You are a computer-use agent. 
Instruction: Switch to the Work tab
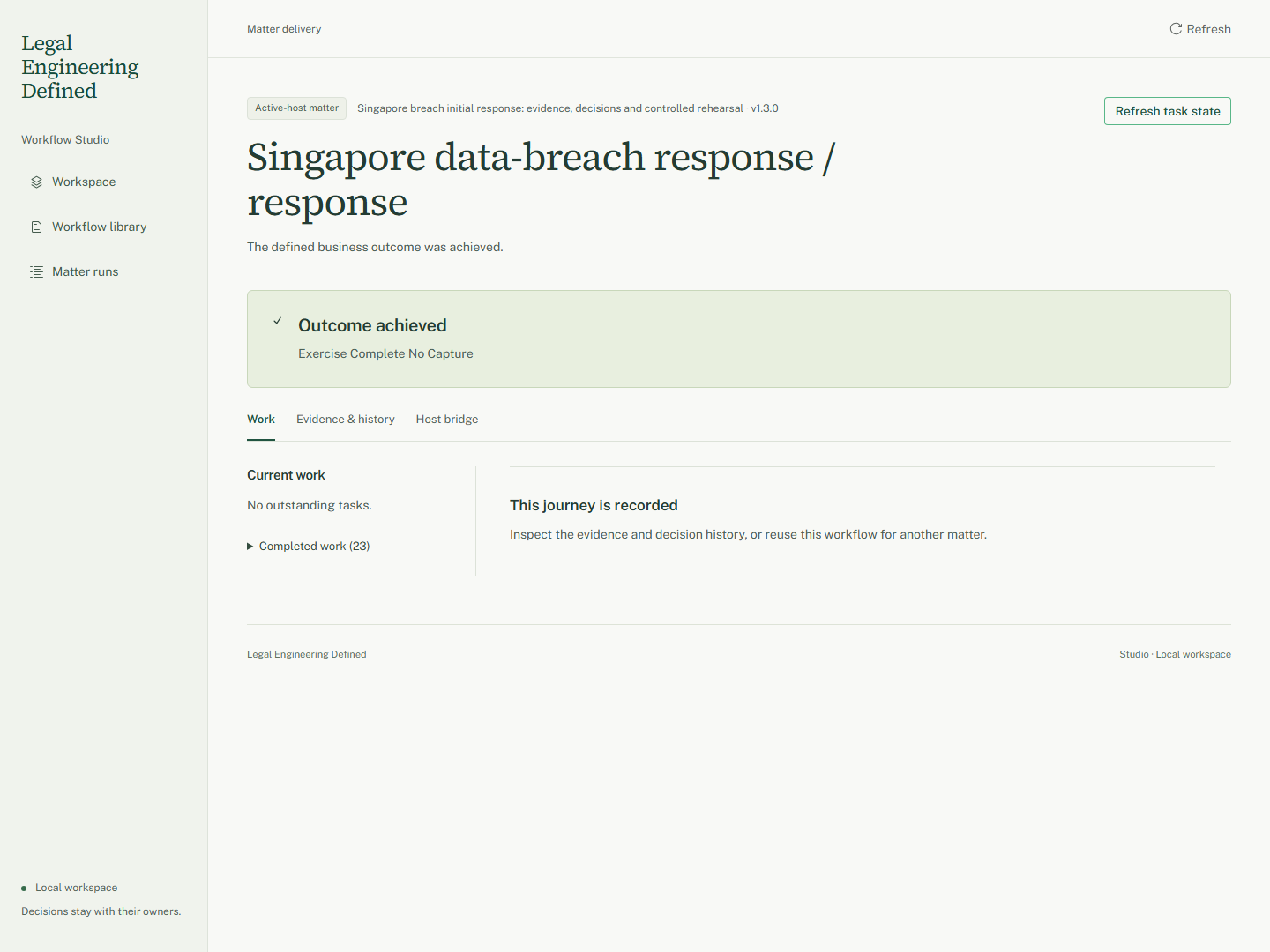261,420
